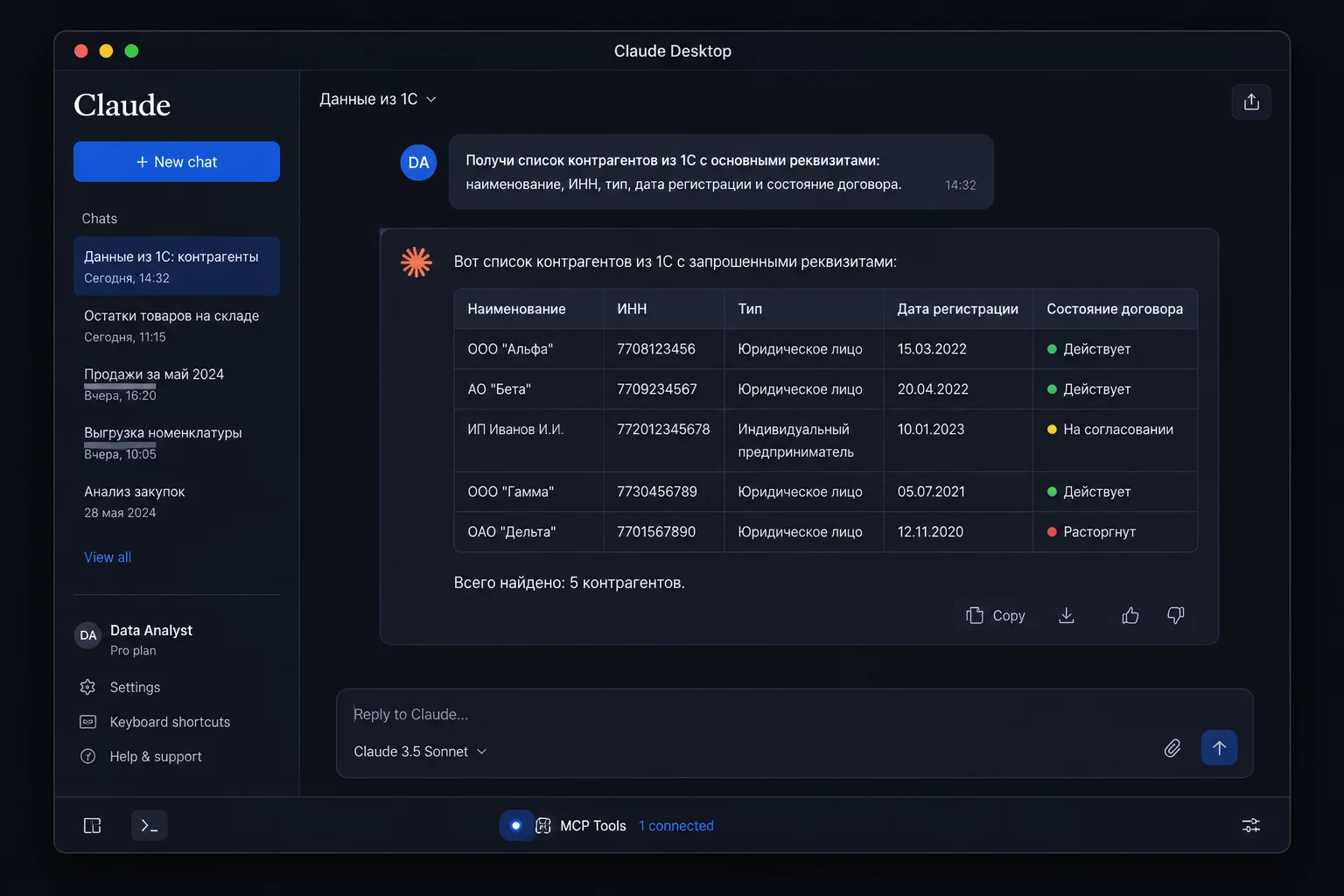Screen dimensions: 1344x896
Task: Click the MCP Tools label in footer
Action: click(x=593, y=826)
